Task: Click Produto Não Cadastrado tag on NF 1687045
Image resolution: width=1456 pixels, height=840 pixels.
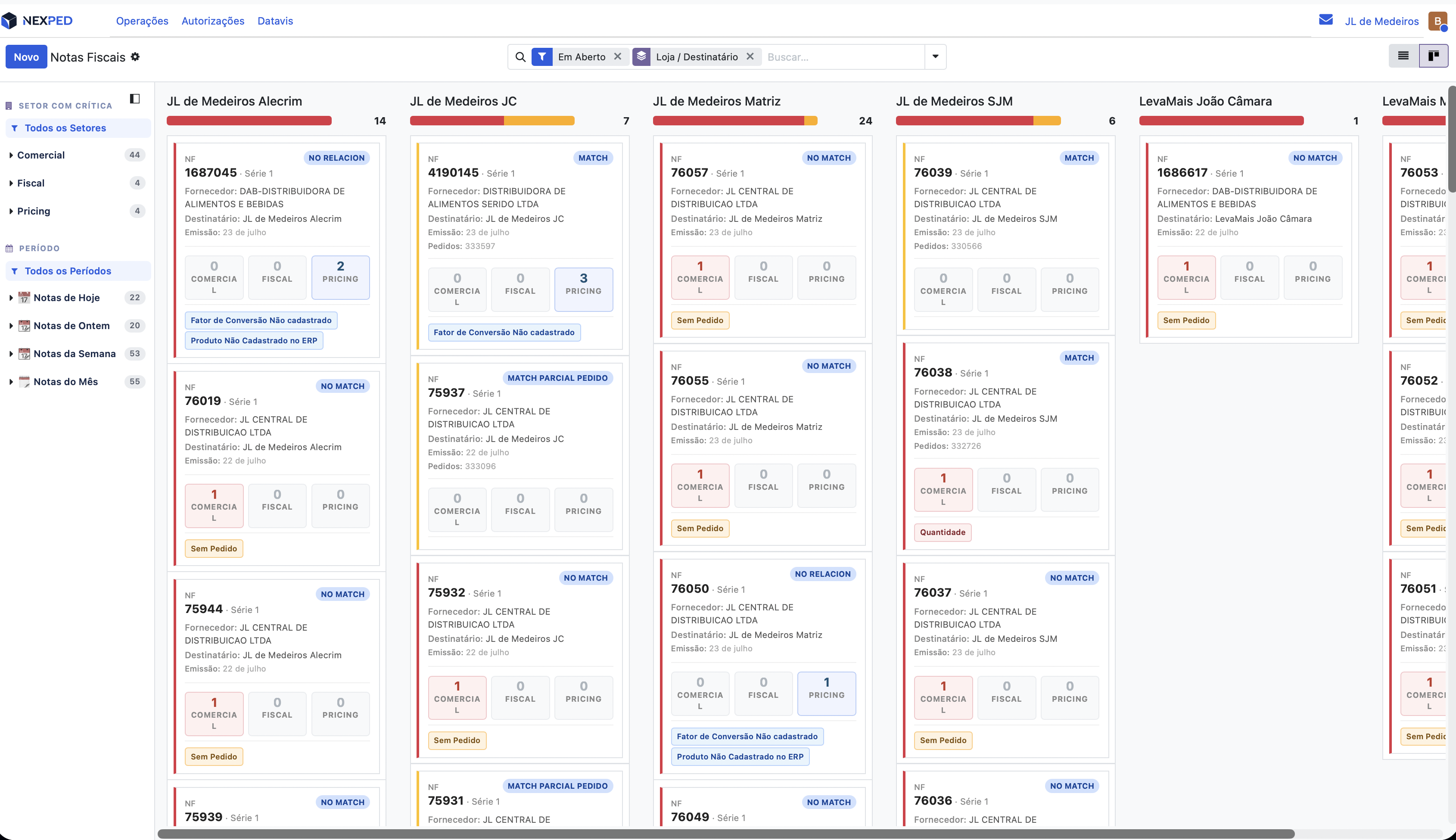Action: click(254, 340)
